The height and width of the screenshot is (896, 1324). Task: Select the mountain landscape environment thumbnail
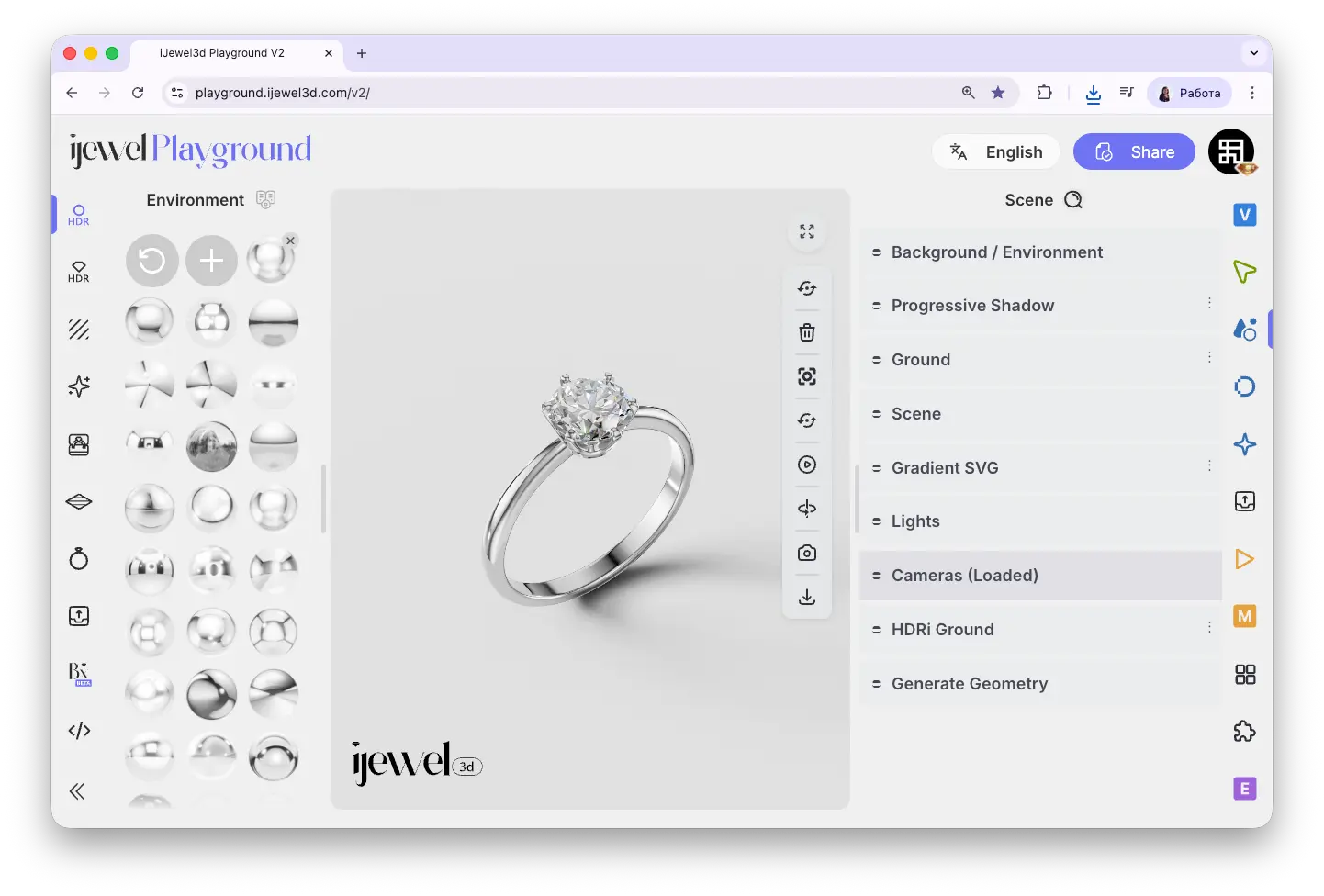point(211,446)
